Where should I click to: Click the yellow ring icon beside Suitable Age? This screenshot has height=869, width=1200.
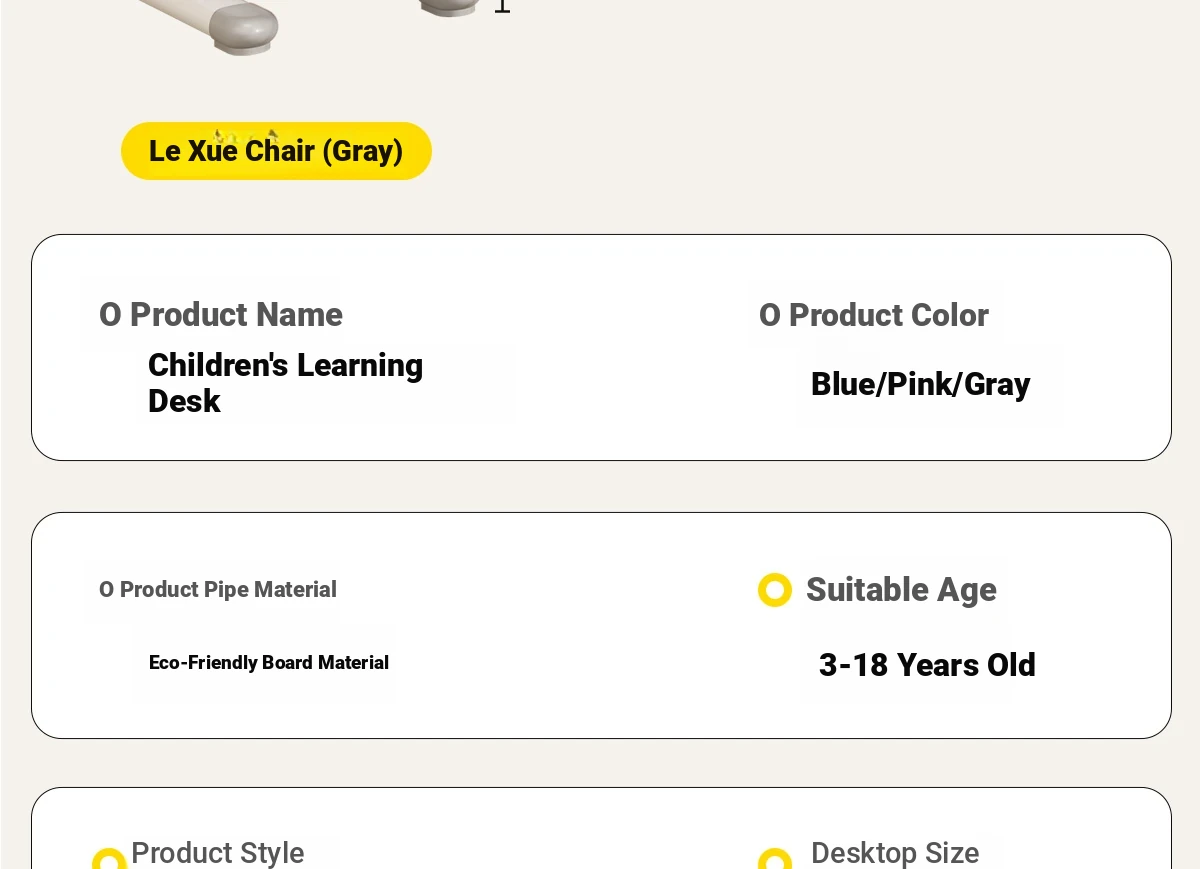point(775,590)
